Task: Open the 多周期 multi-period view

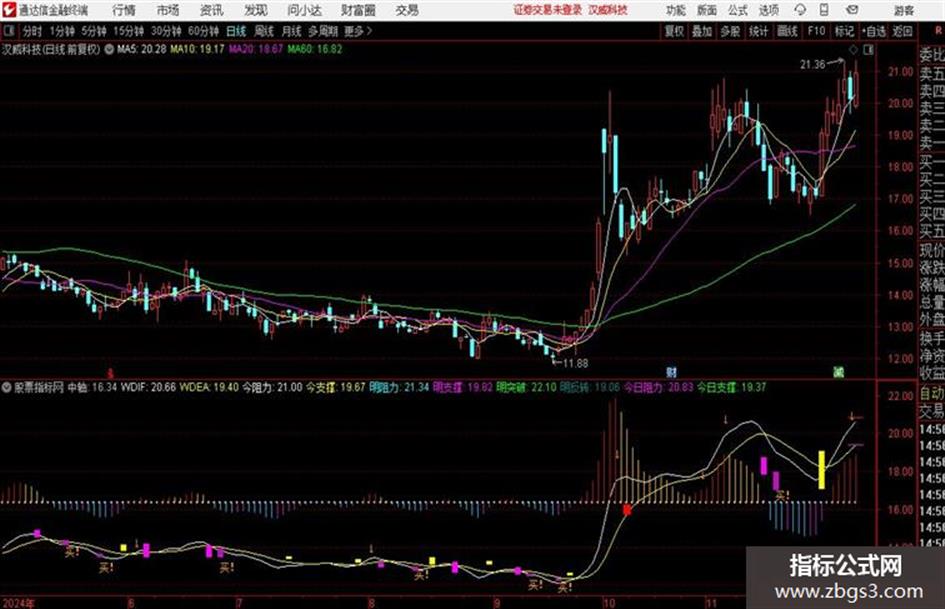Action: [323, 31]
